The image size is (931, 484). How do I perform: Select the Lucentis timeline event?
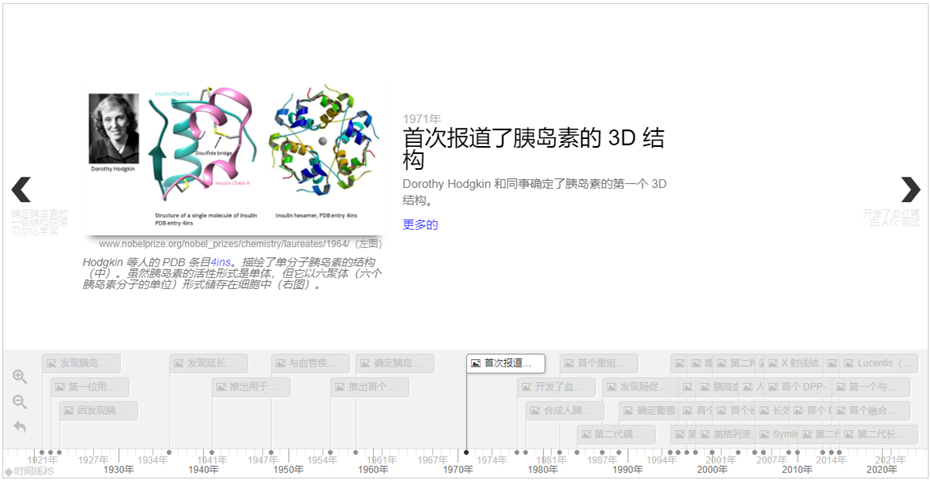880,363
